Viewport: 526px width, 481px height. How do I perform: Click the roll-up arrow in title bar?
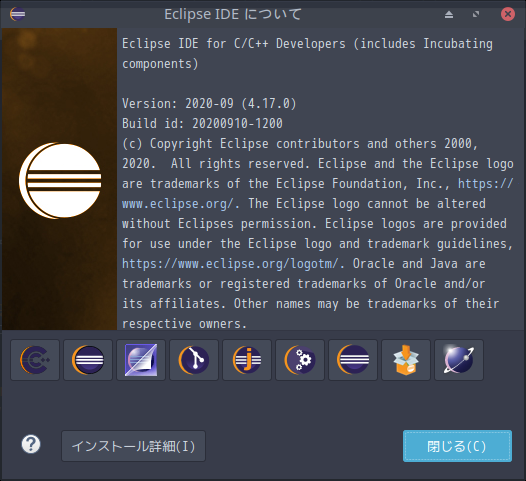click(449, 14)
